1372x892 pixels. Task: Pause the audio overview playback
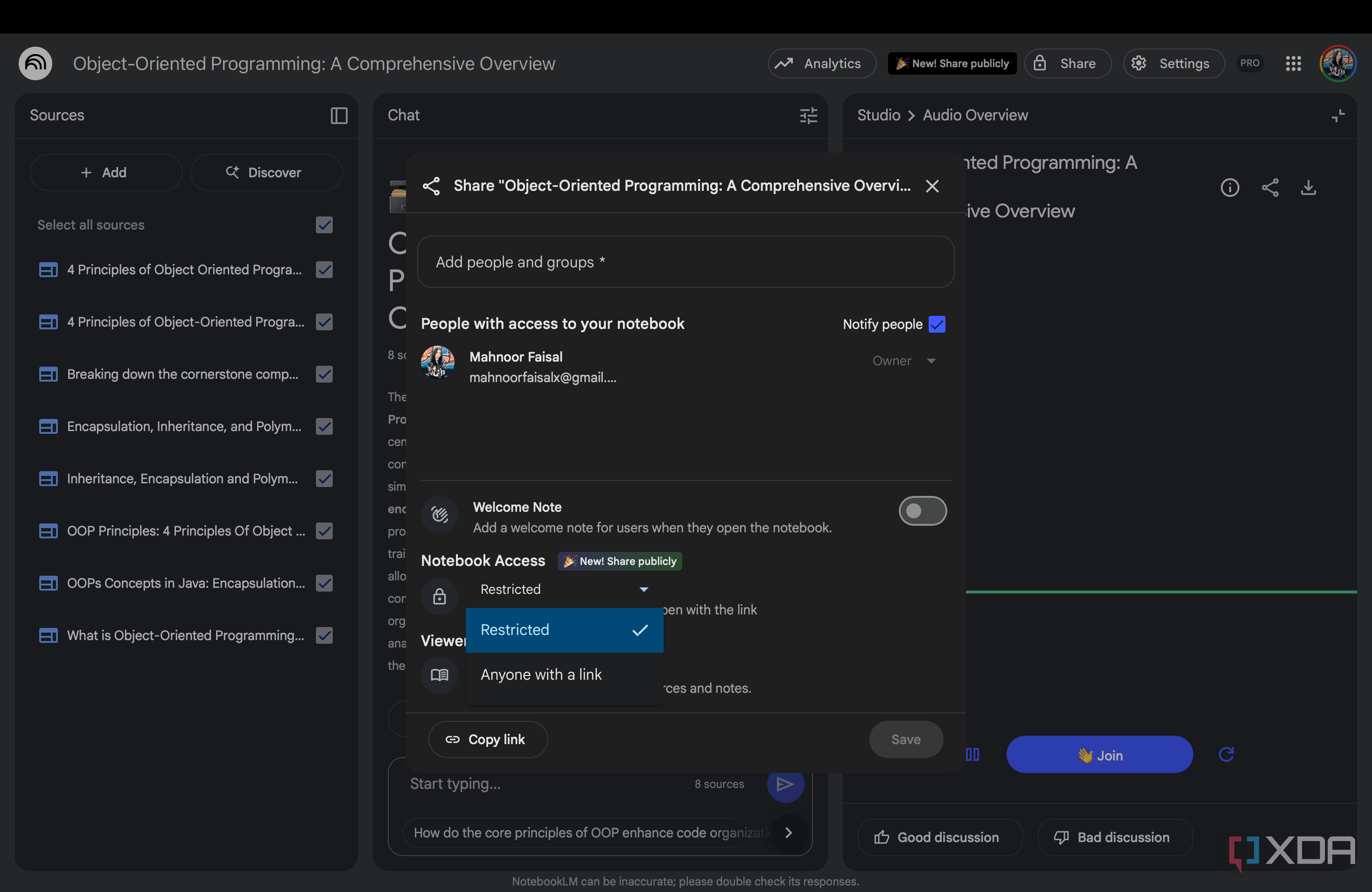[973, 754]
